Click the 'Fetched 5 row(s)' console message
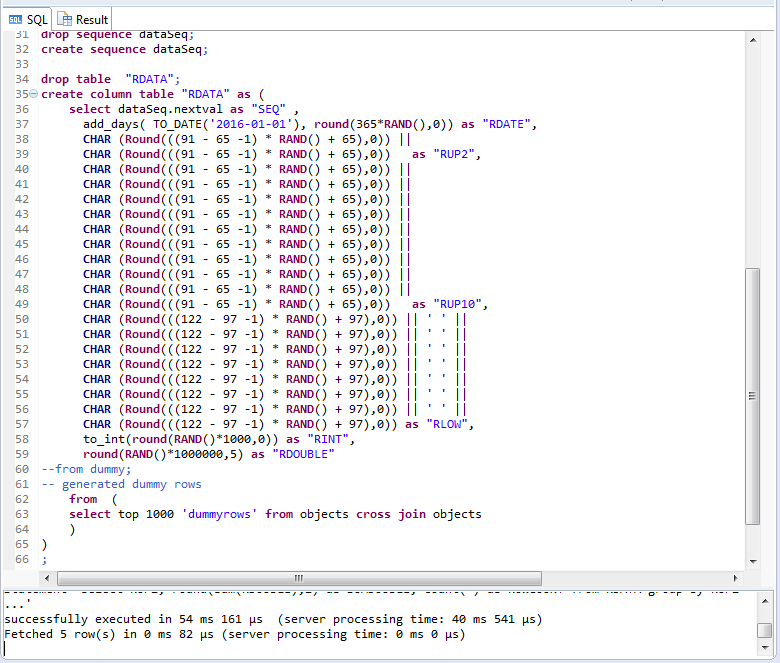This screenshot has height=663, width=780. pos(234,634)
